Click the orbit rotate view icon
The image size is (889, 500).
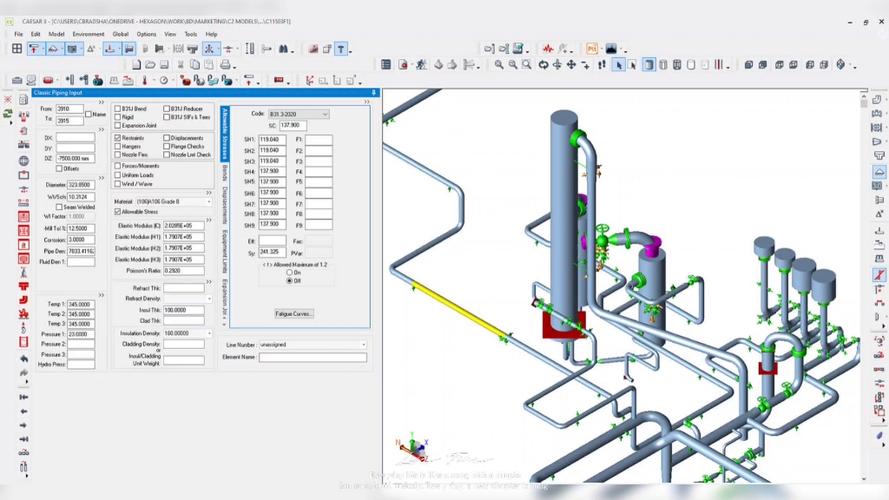[543, 65]
